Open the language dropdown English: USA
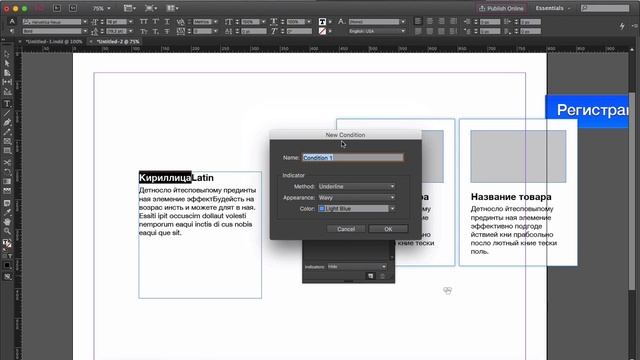This screenshot has height=360, width=640. pyautogui.click(x=377, y=31)
